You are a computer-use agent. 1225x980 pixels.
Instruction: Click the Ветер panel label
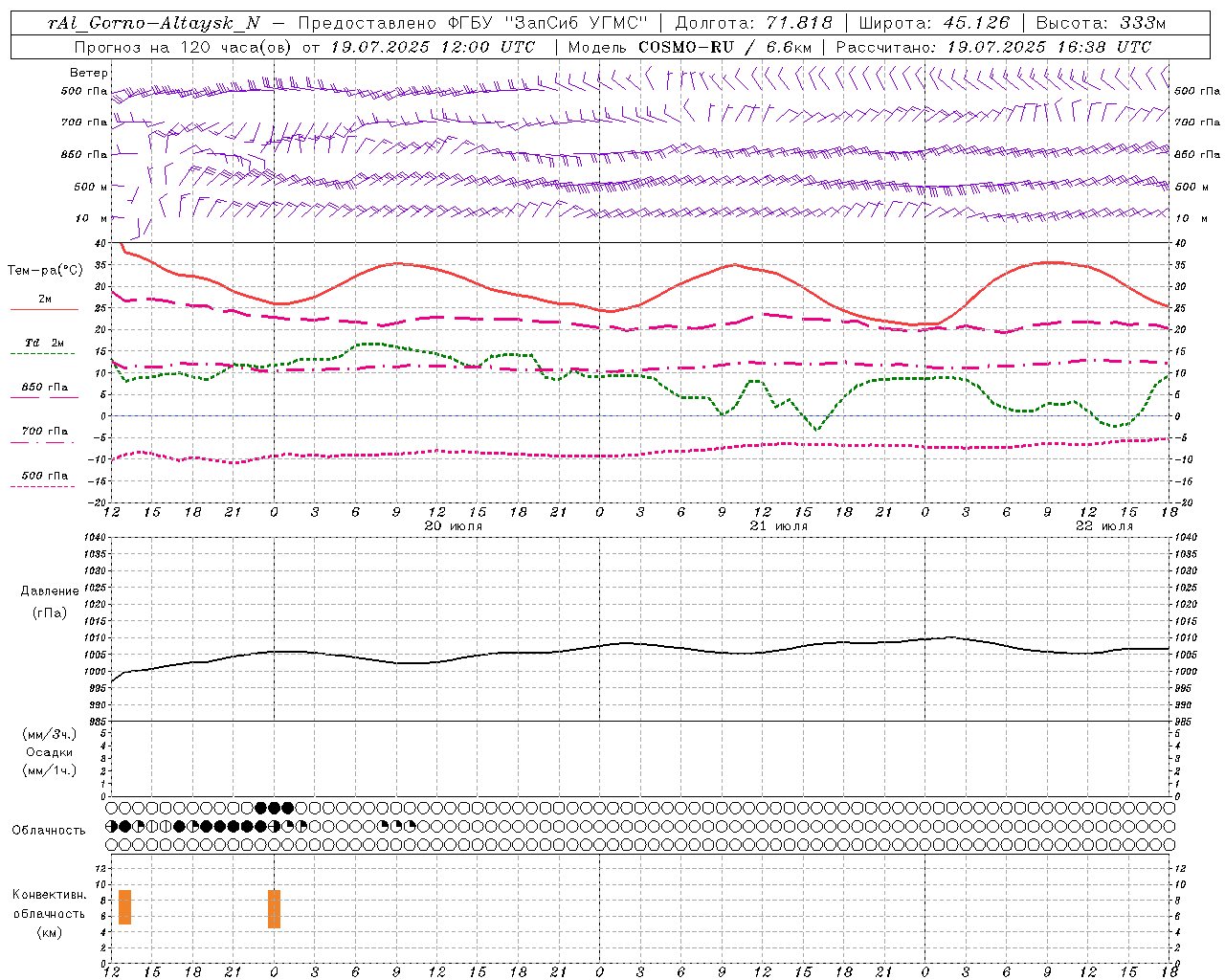tap(89, 73)
